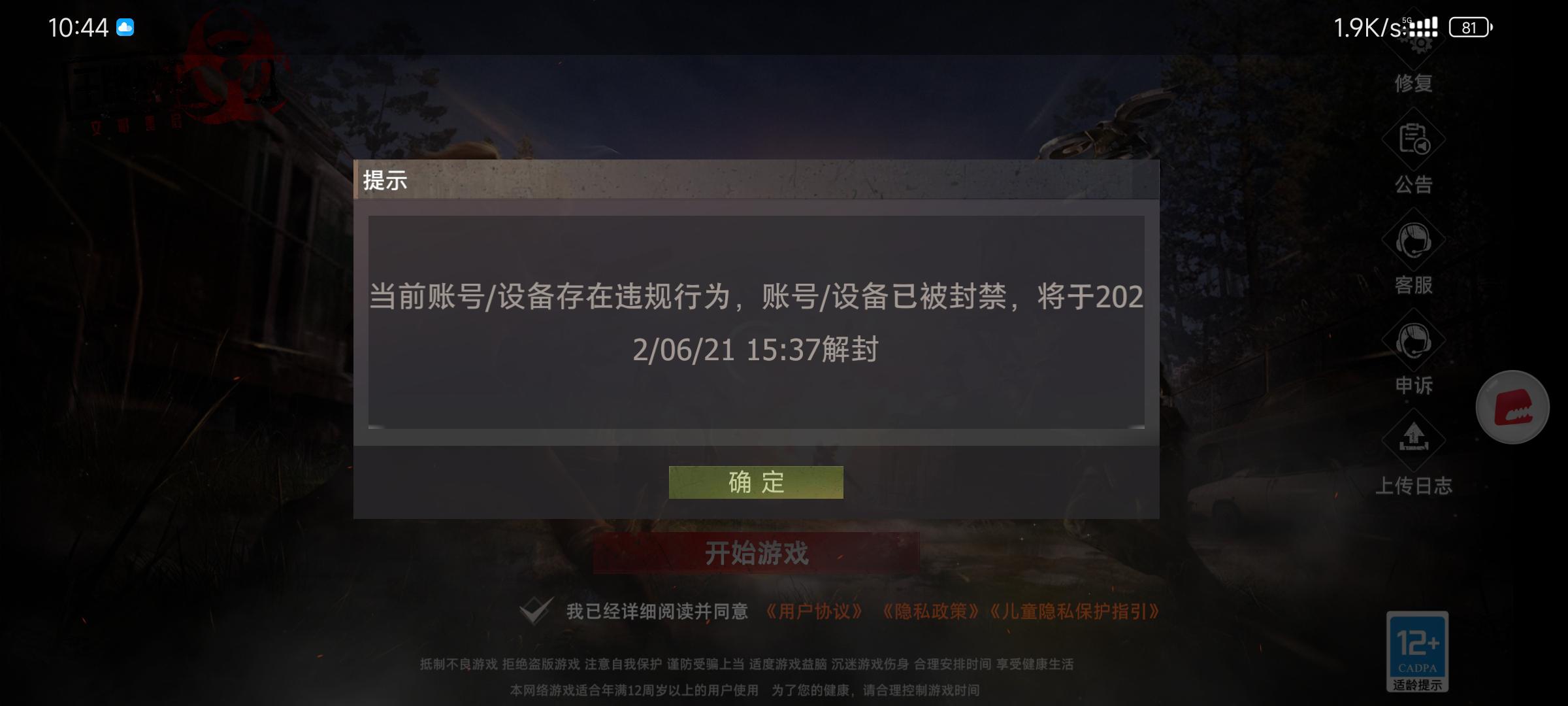Tap the cloud icon in status bar
Screen dimensions: 1568x706
(x=125, y=27)
